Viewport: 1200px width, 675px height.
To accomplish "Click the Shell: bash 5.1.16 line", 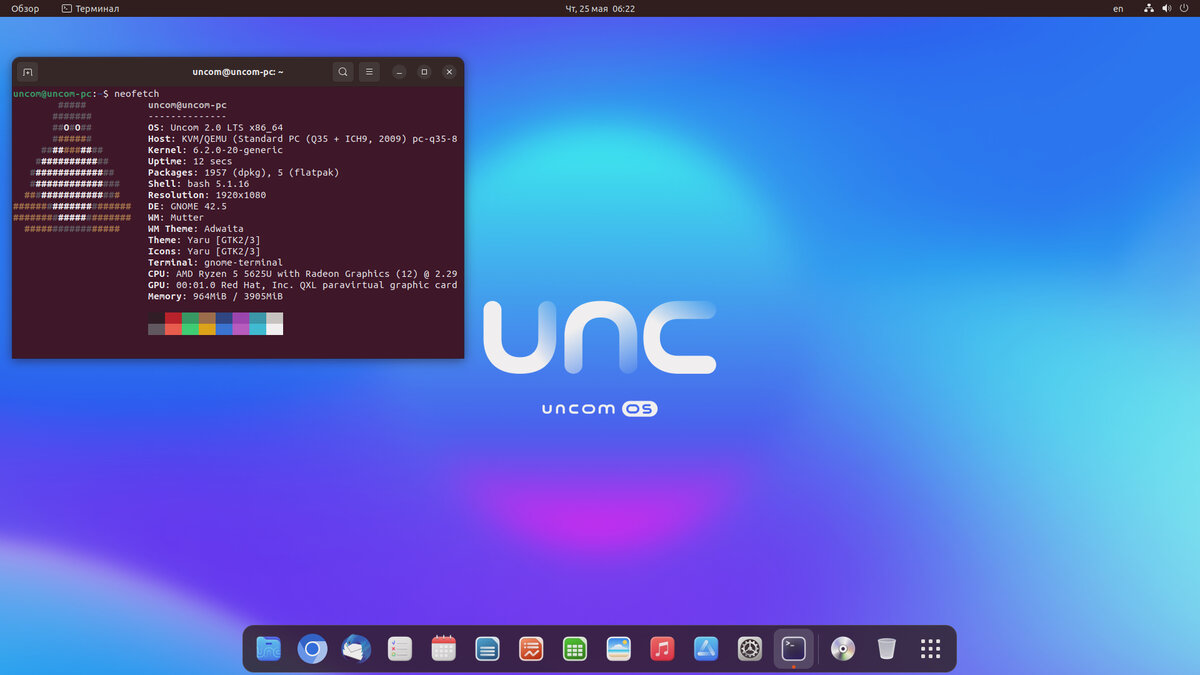I will point(199,184).
